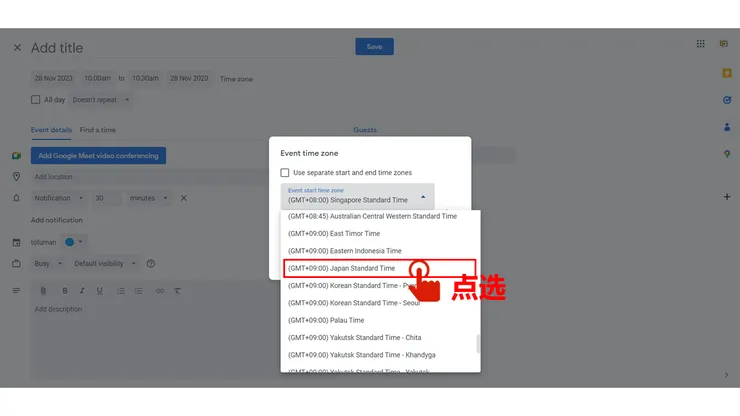Screen dimensions: 740x416
Task: Choose Japan Standard Time
Action: click(380, 268)
